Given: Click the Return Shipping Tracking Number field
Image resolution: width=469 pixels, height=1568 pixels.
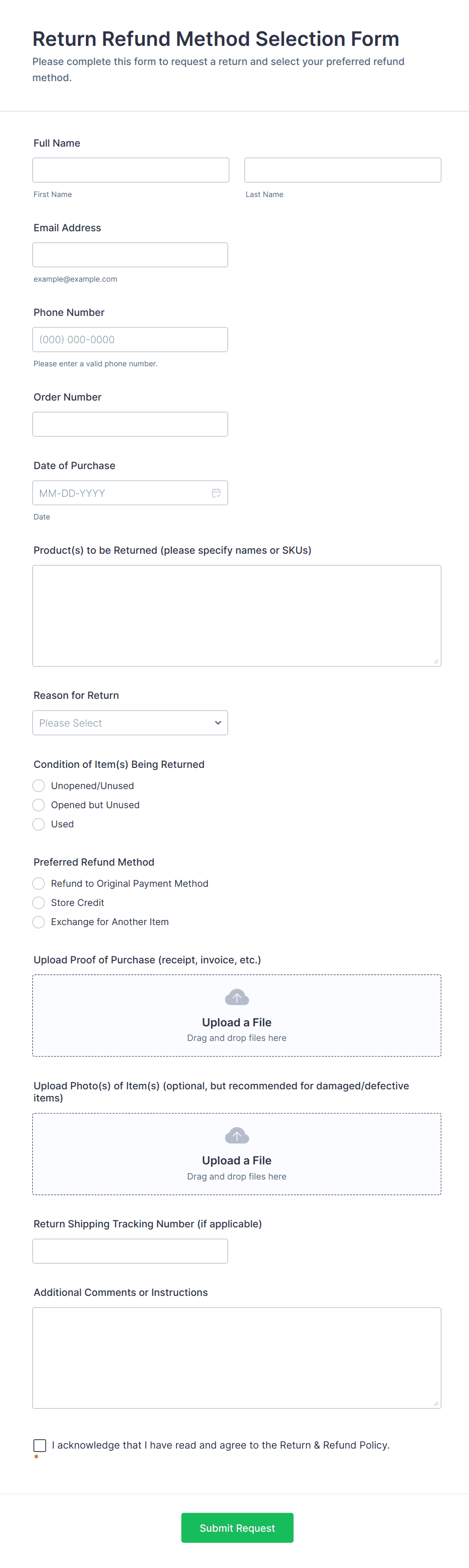Looking at the screenshot, I should click(x=130, y=1251).
